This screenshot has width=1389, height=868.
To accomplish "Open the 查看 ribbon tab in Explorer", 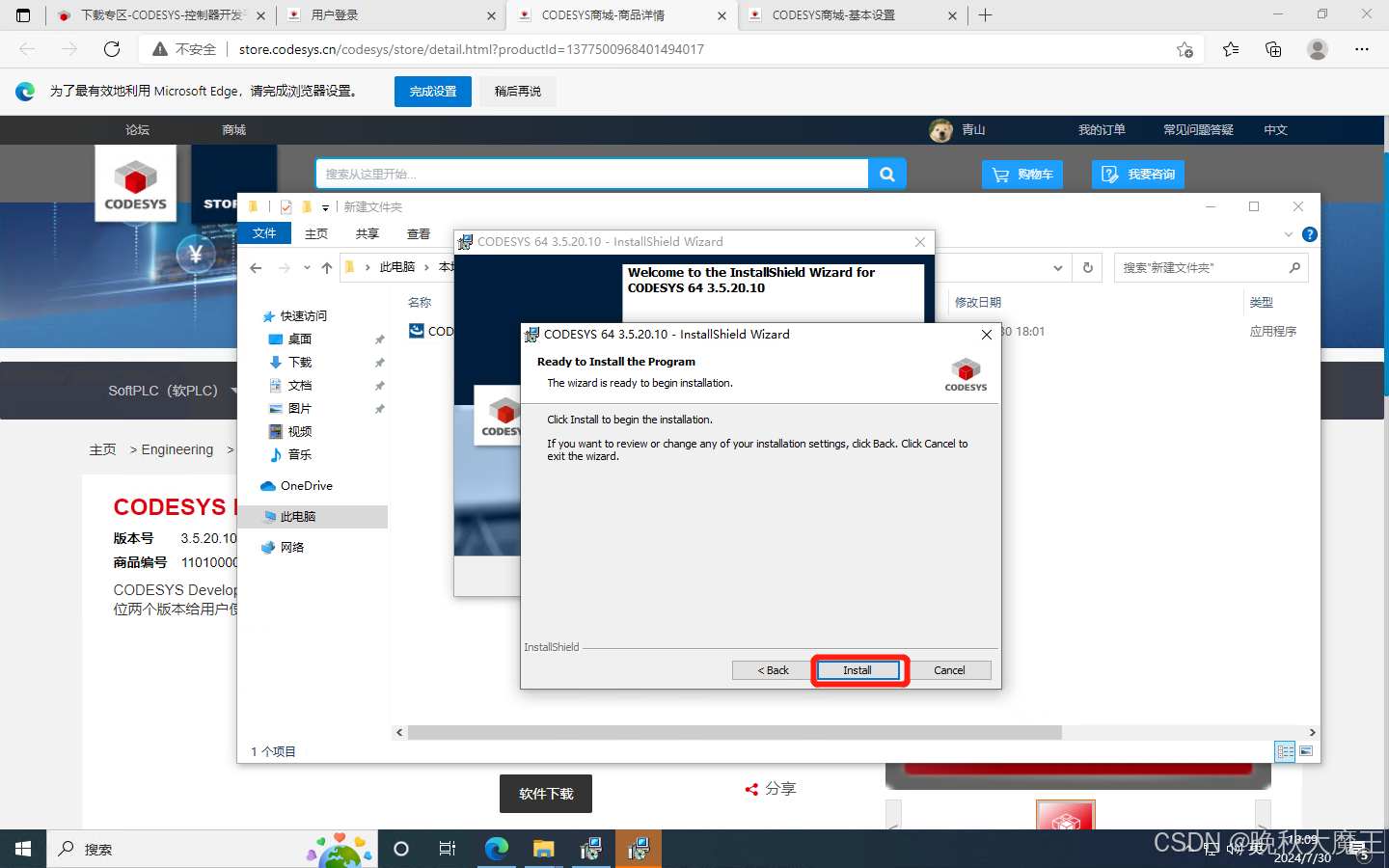I will (x=419, y=233).
